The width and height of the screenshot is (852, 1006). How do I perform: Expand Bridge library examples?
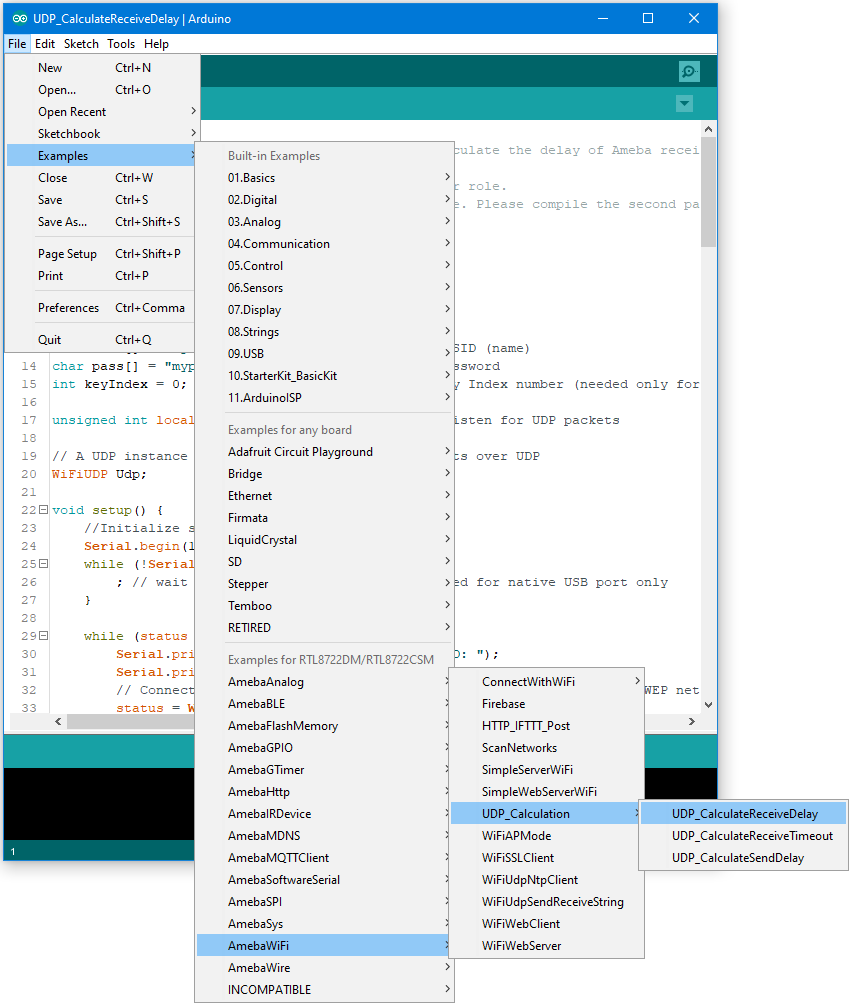coord(325,473)
